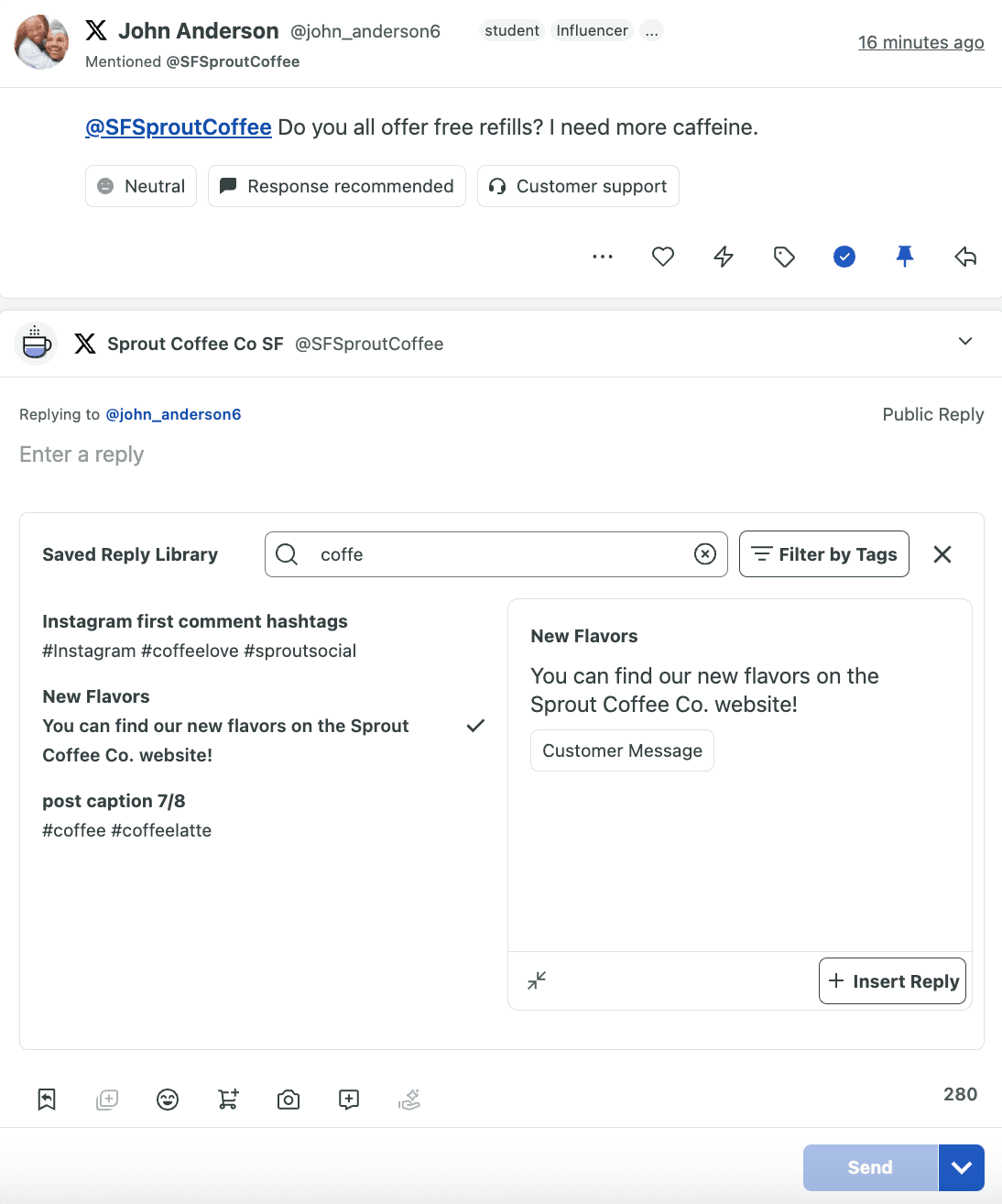This screenshot has width=1002, height=1204.
Task: Toggle the pin on this message
Action: coord(905,257)
